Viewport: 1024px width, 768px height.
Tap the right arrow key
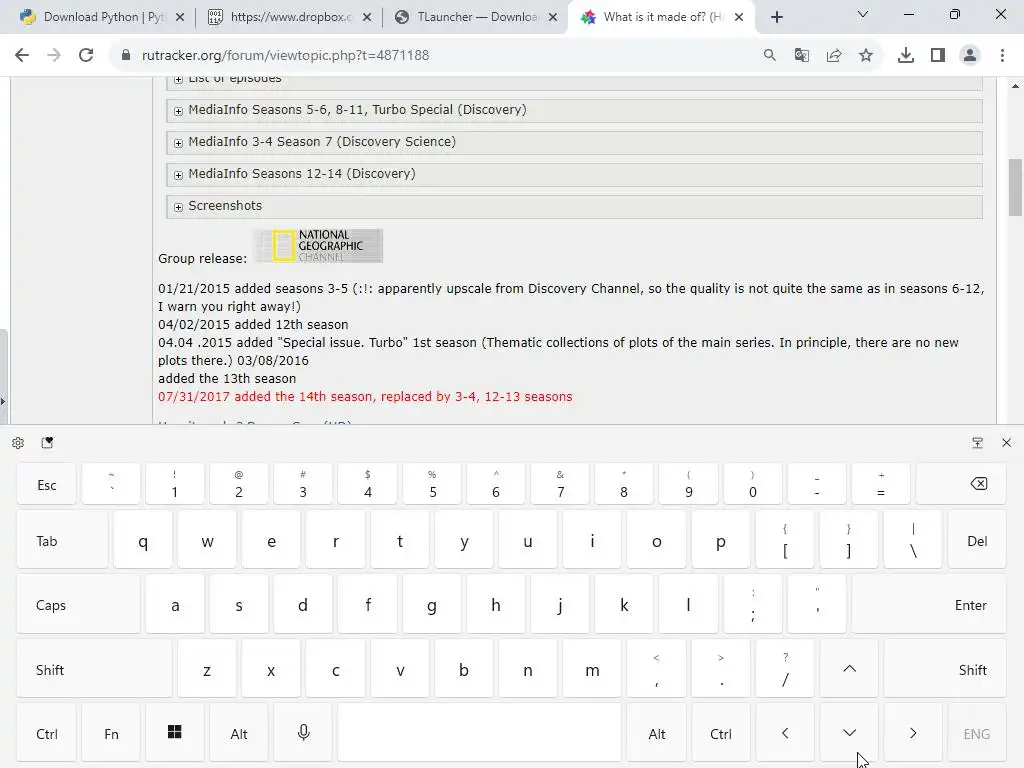[x=913, y=733]
